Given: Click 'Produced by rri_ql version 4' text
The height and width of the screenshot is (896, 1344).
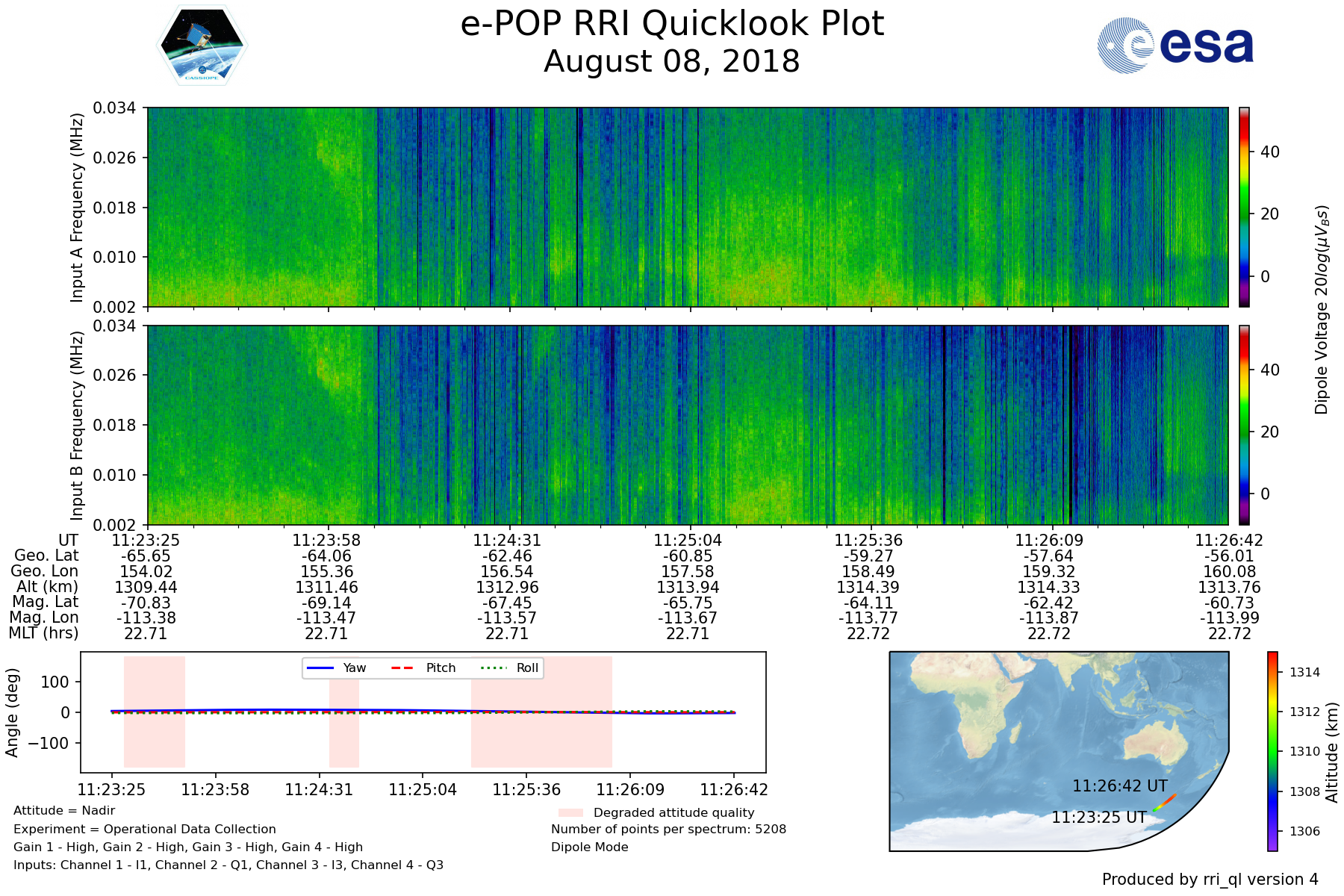Looking at the screenshot, I should tap(1210, 880).
